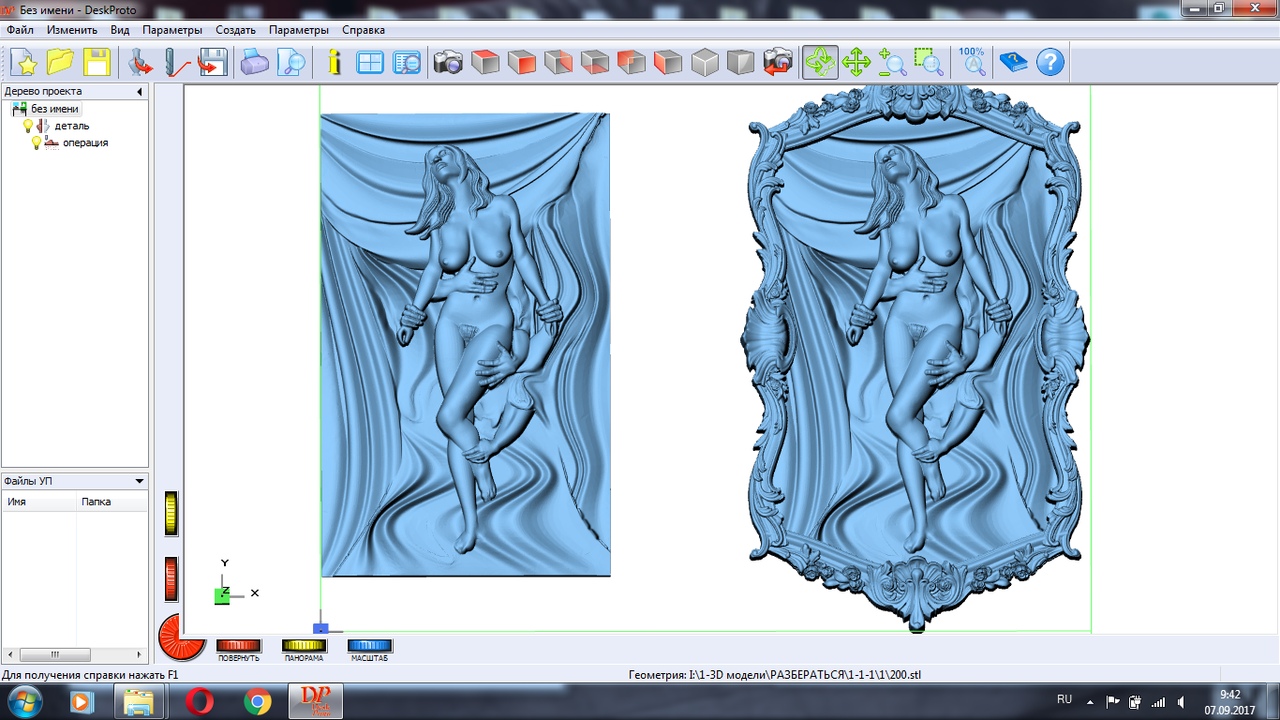
Task: Click the blue МАСШТАБ thumbwheel
Action: point(369,646)
